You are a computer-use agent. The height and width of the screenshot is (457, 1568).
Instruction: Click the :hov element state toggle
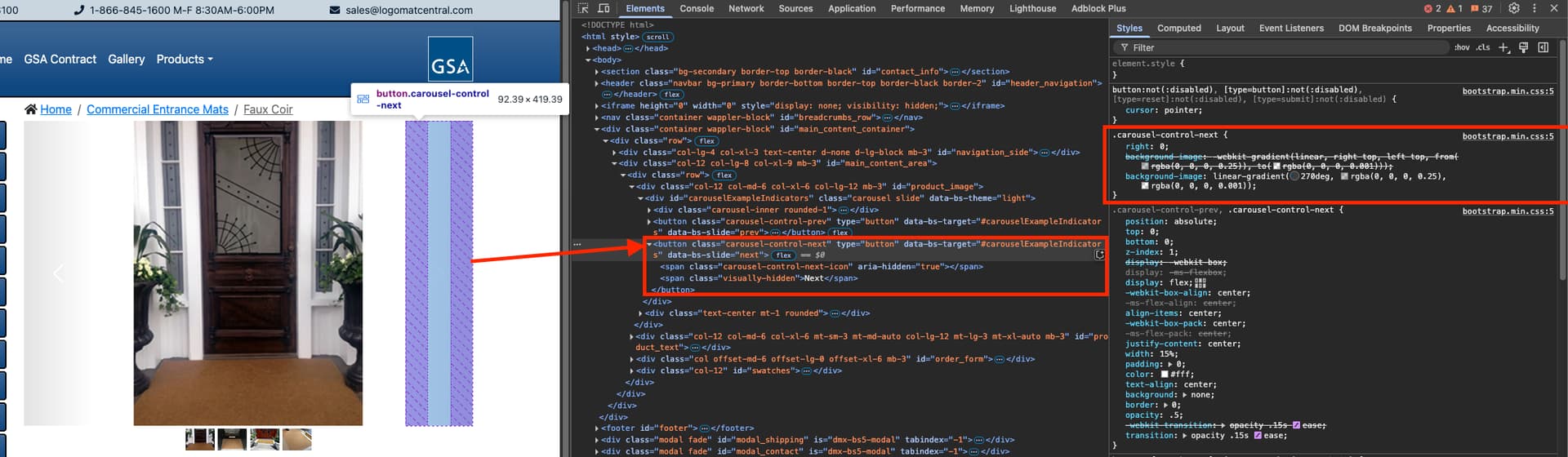tap(1462, 47)
